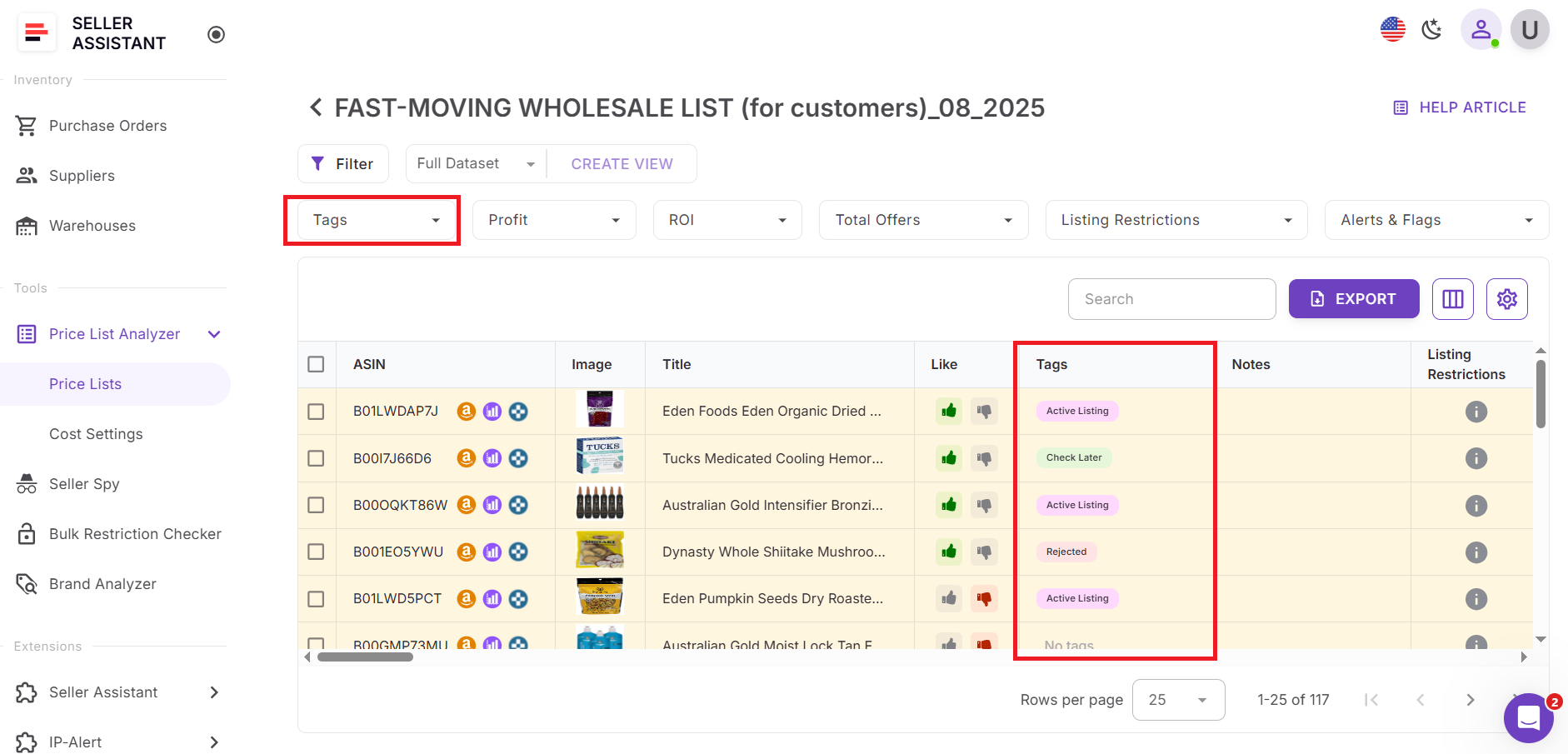
Task: Switch to the Cost Settings page
Action: pyautogui.click(x=96, y=433)
